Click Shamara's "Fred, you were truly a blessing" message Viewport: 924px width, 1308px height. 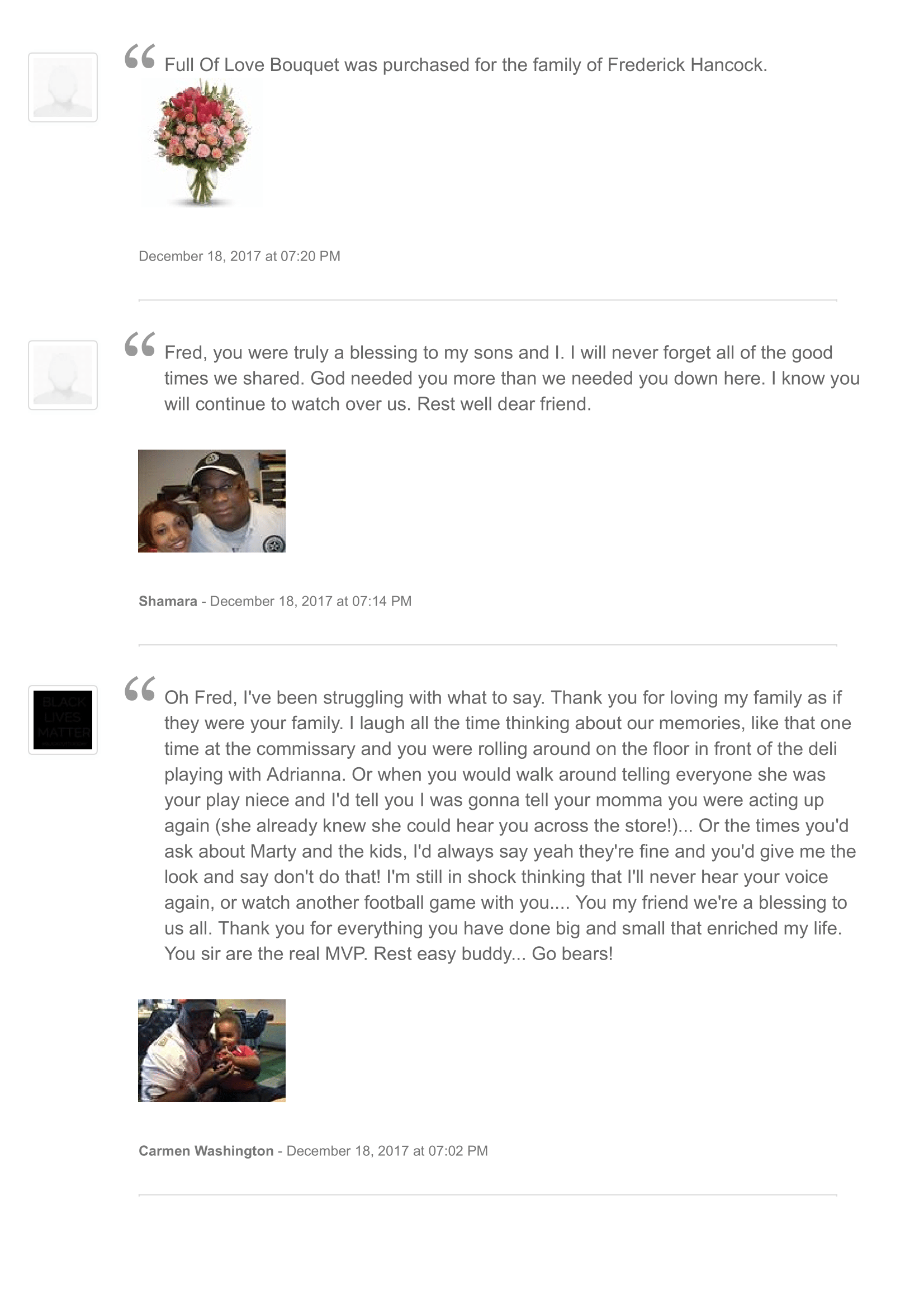(511, 378)
